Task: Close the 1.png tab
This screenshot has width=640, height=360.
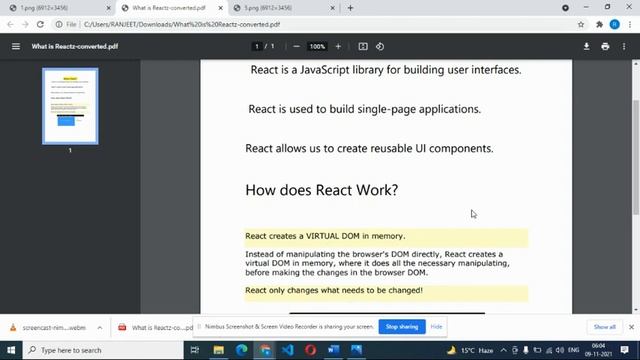Action: 109,8
